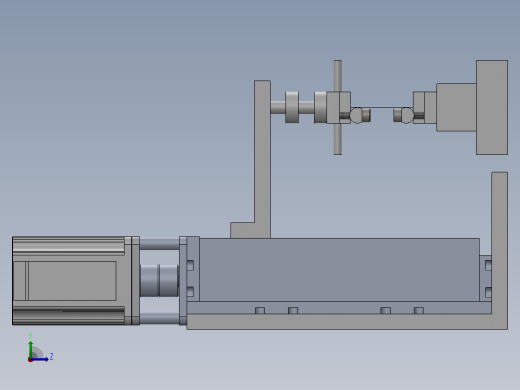
Task: Click the blue Z axis arrow of the triad
Action: [x=41, y=359]
